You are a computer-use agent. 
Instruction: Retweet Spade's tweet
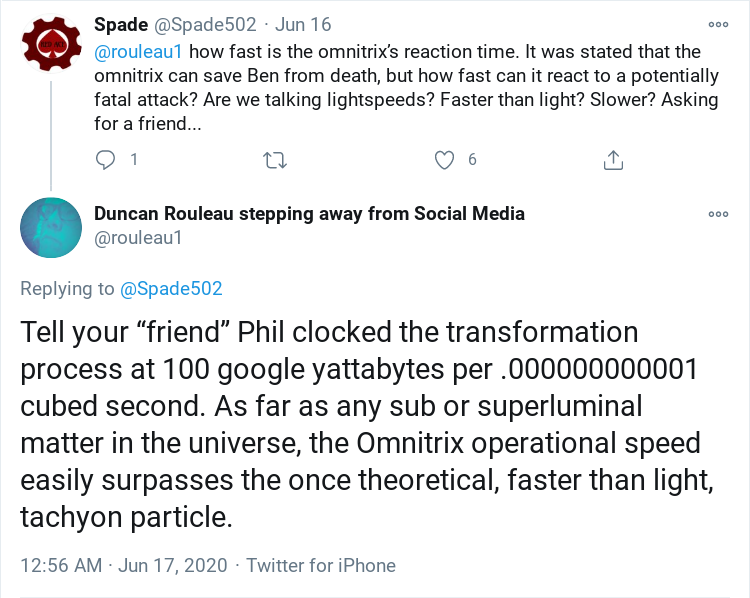pyautogui.click(x=273, y=159)
